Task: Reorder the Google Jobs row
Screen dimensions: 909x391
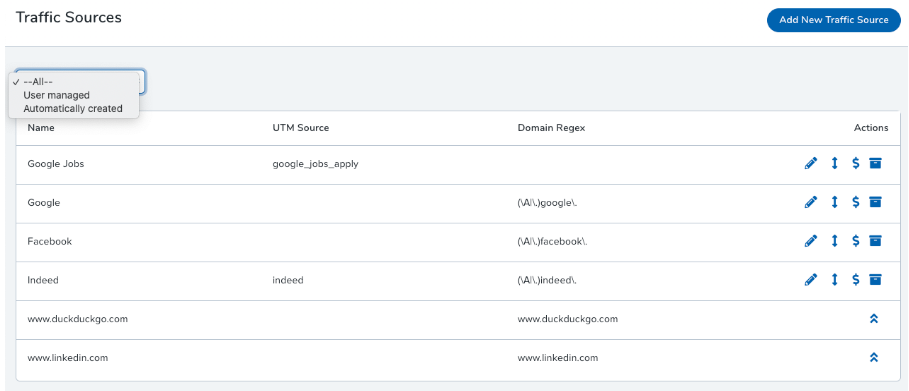Action: (x=835, y=164)
